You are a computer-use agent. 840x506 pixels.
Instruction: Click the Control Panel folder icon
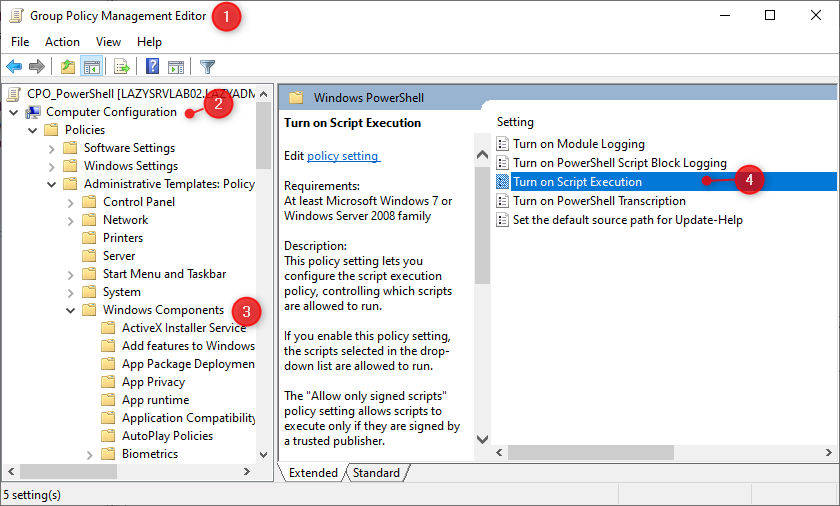(x=89, y=202)
